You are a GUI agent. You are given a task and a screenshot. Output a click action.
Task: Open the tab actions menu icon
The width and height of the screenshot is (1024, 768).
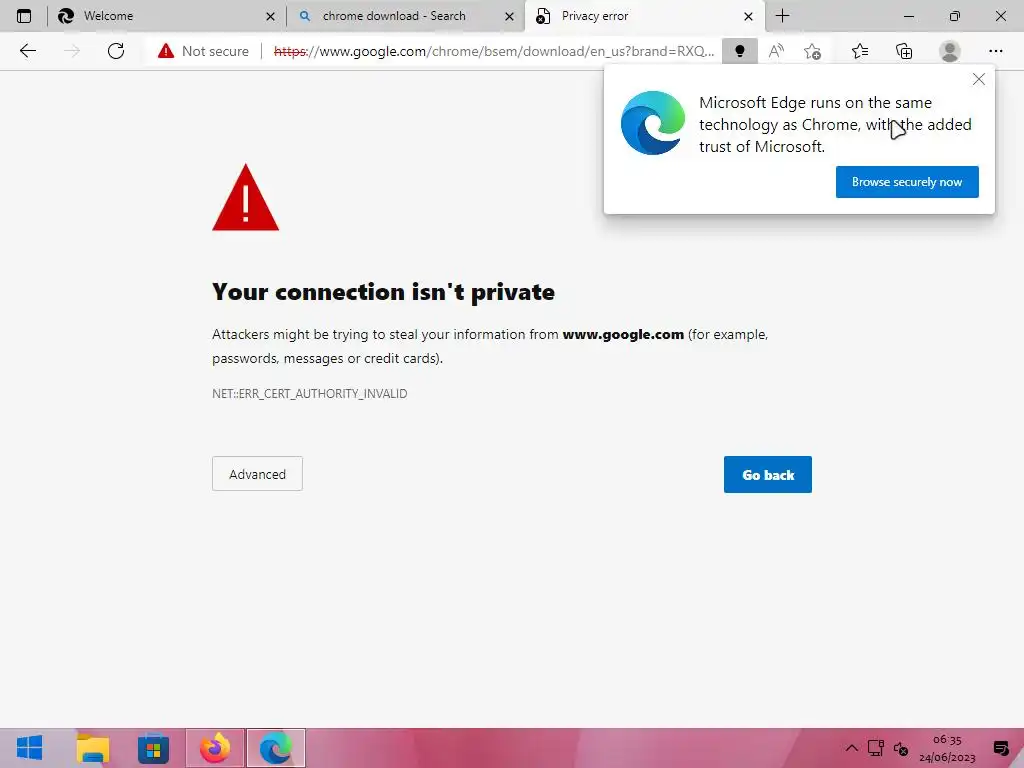click(24, 16)
